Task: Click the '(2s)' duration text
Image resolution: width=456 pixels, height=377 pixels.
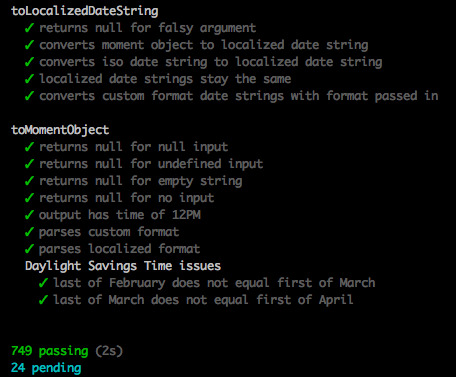Action: pos(109,351)
